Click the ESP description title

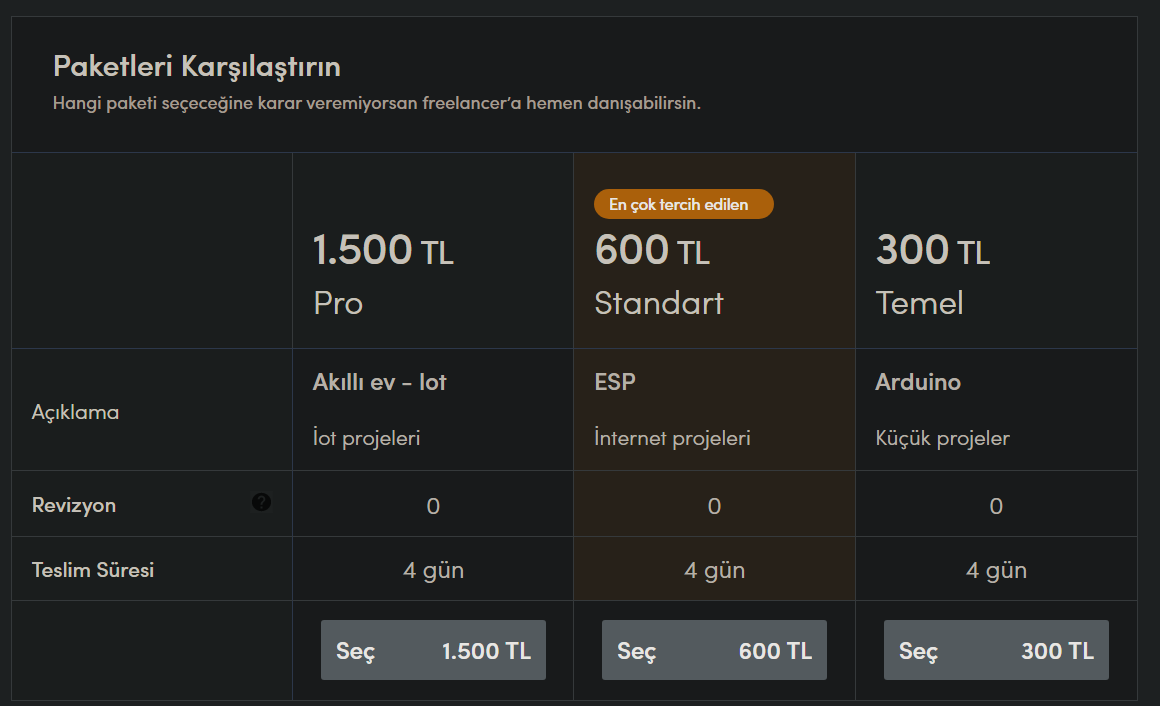(x=615, y=382)
